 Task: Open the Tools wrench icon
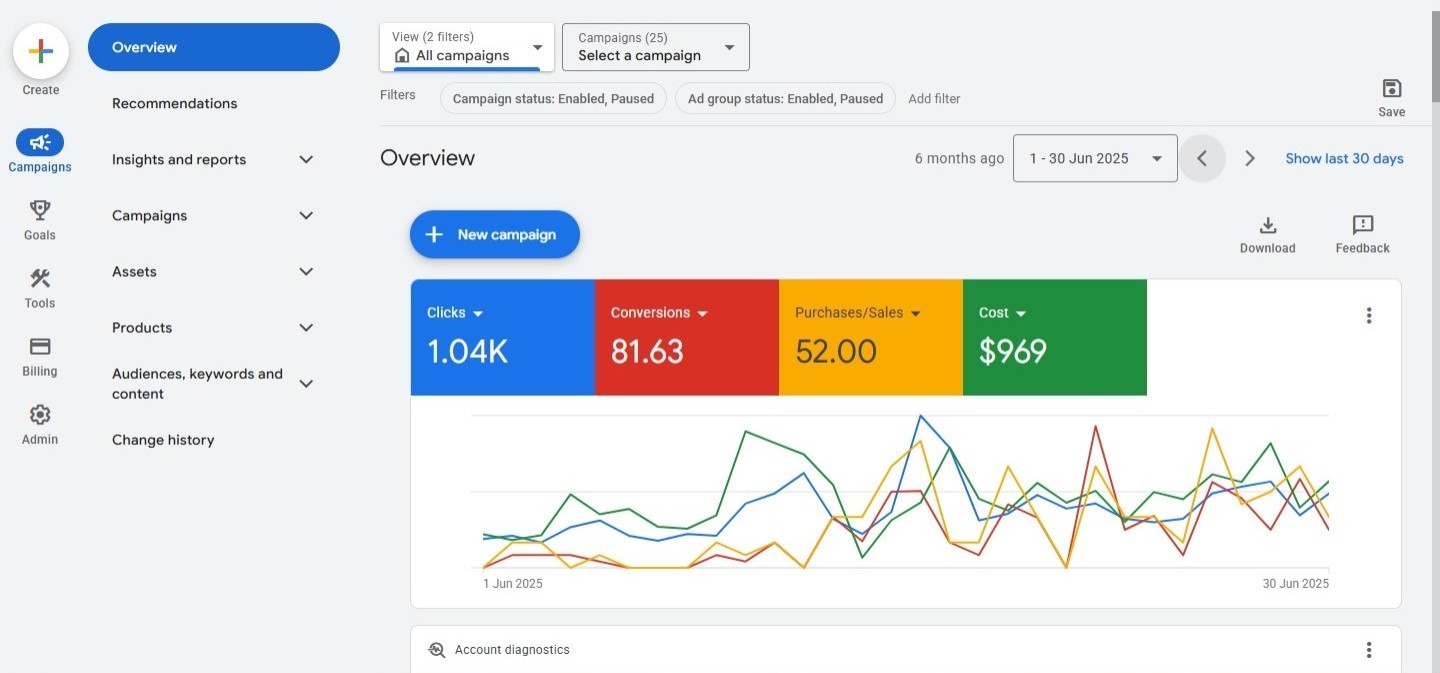(x=40, y=279)
